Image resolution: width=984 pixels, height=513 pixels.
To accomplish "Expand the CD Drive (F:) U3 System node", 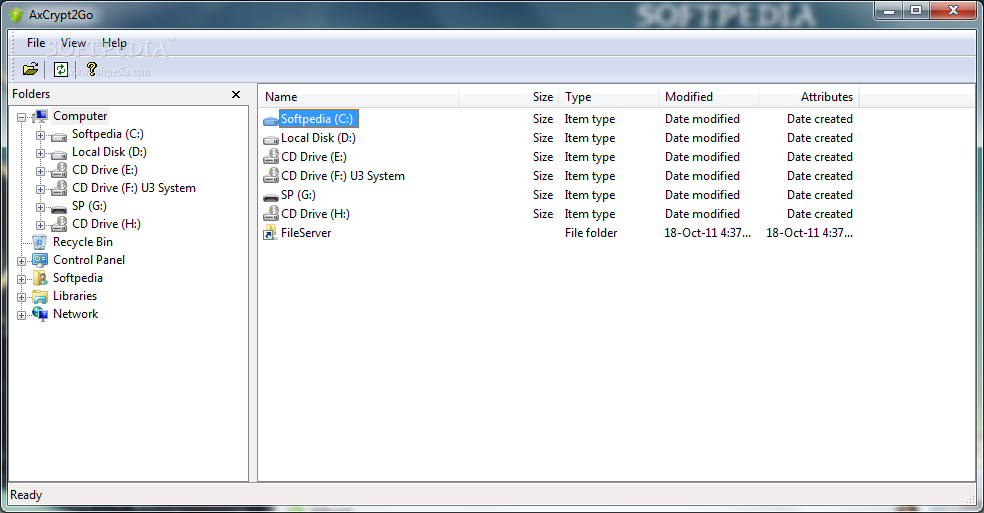I will [40, 190].
